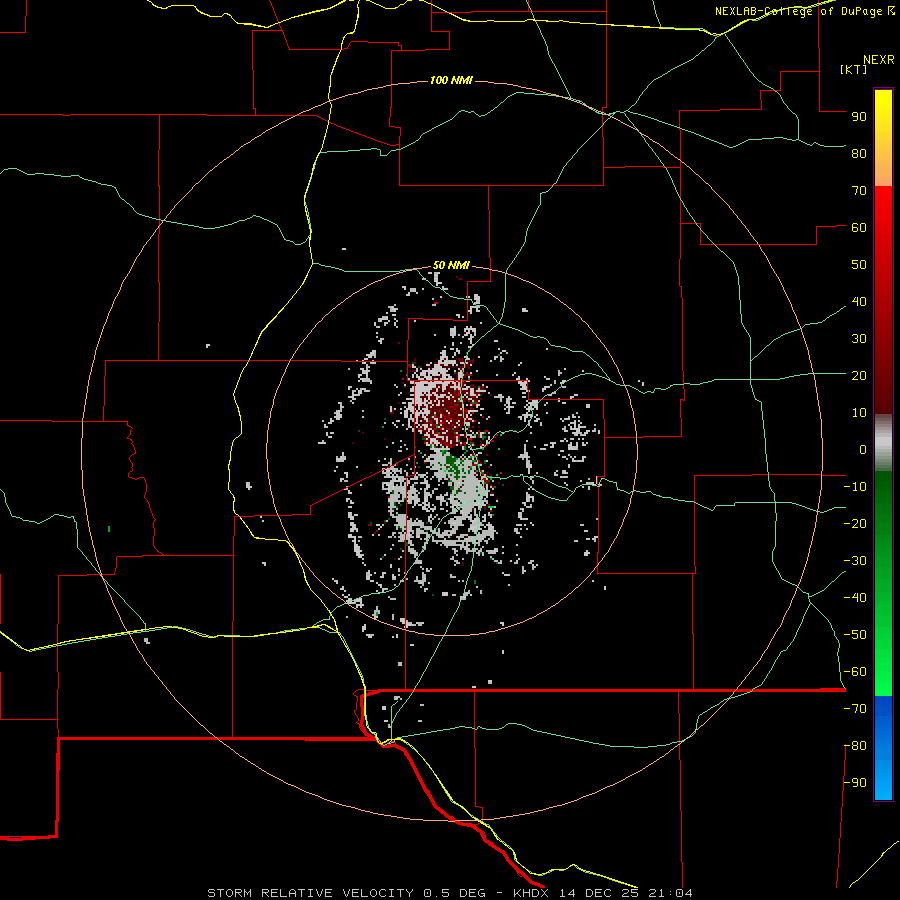Click the 100 NMI range ring label
Screen dimensions: 900x900
[x=451, y=80]
